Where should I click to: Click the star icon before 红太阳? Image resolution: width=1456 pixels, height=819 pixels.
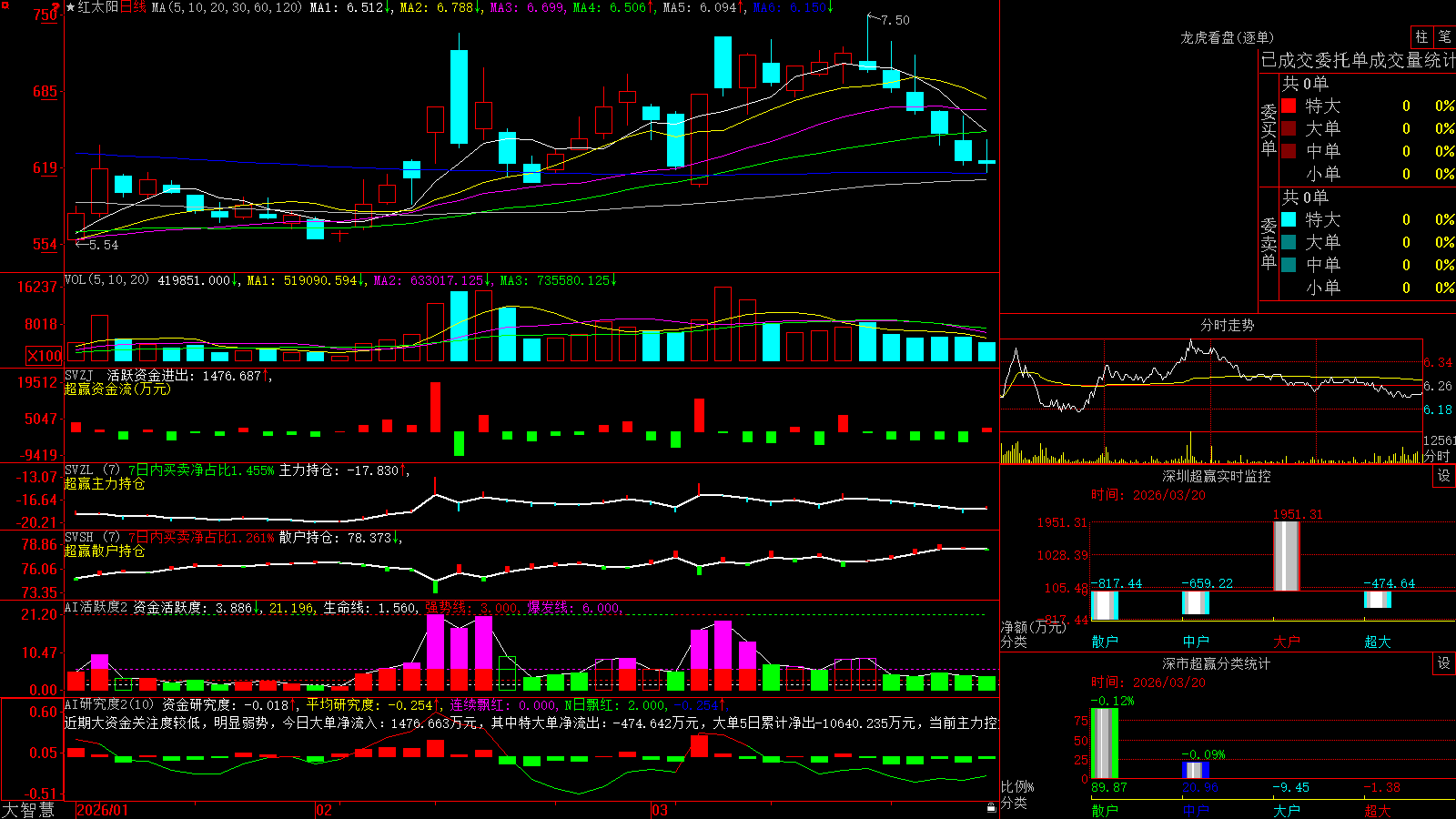click(x=70, y=7)
